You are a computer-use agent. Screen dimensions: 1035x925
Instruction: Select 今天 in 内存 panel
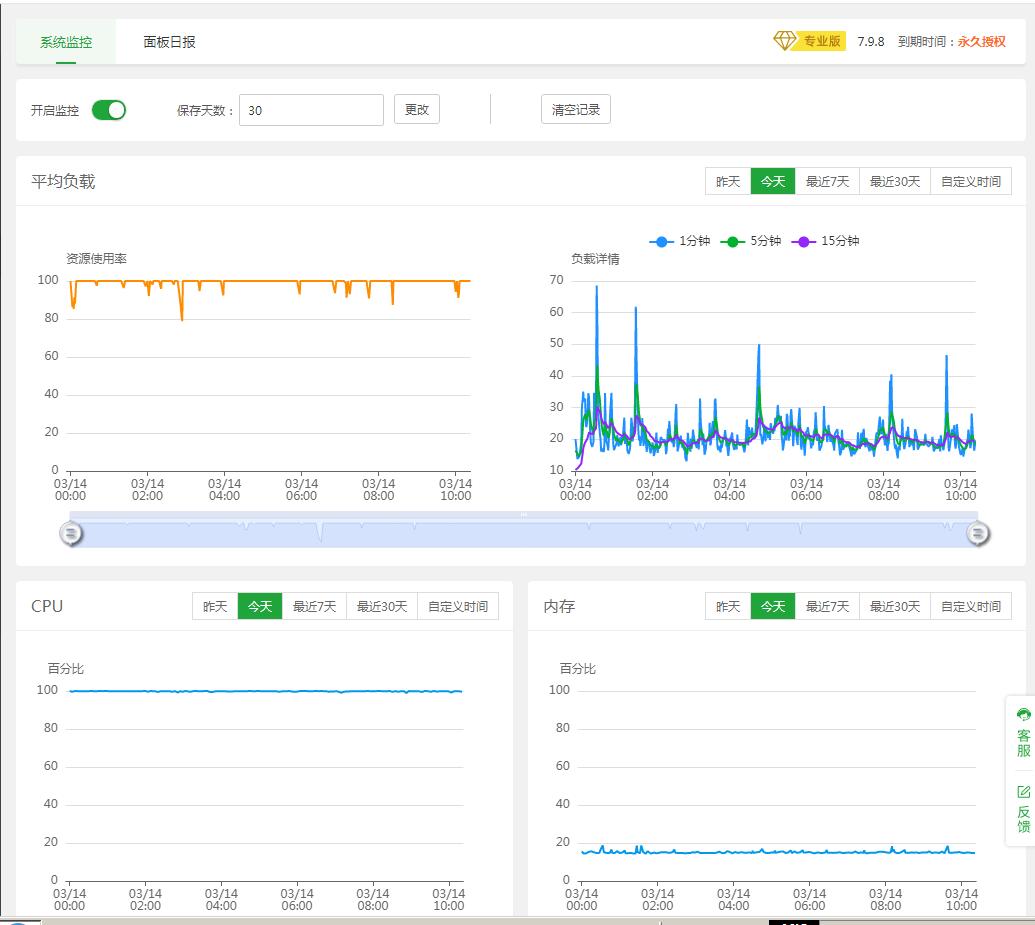click(773, 606)
